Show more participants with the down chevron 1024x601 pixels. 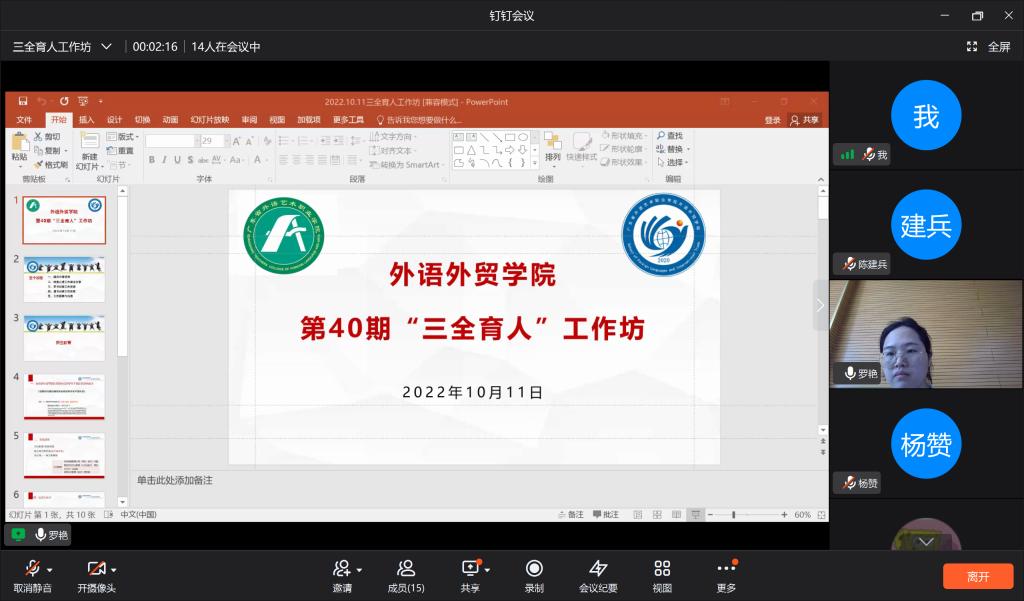tap(926, 542)
